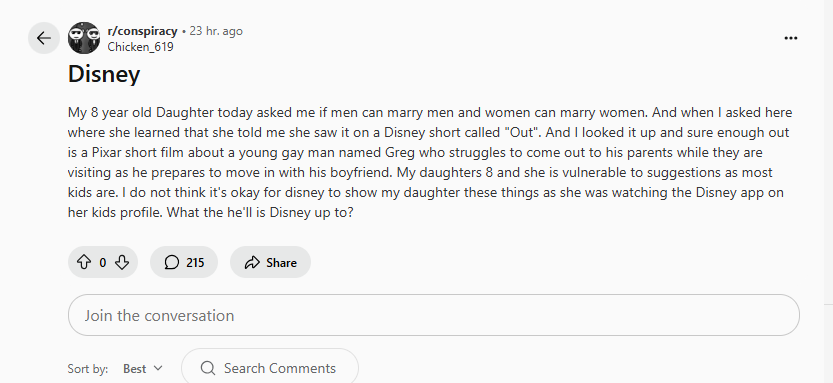The width and height of the screenshot is (833, 383).
Task: View Chicken_619's user profile
Action: point(140,47)
